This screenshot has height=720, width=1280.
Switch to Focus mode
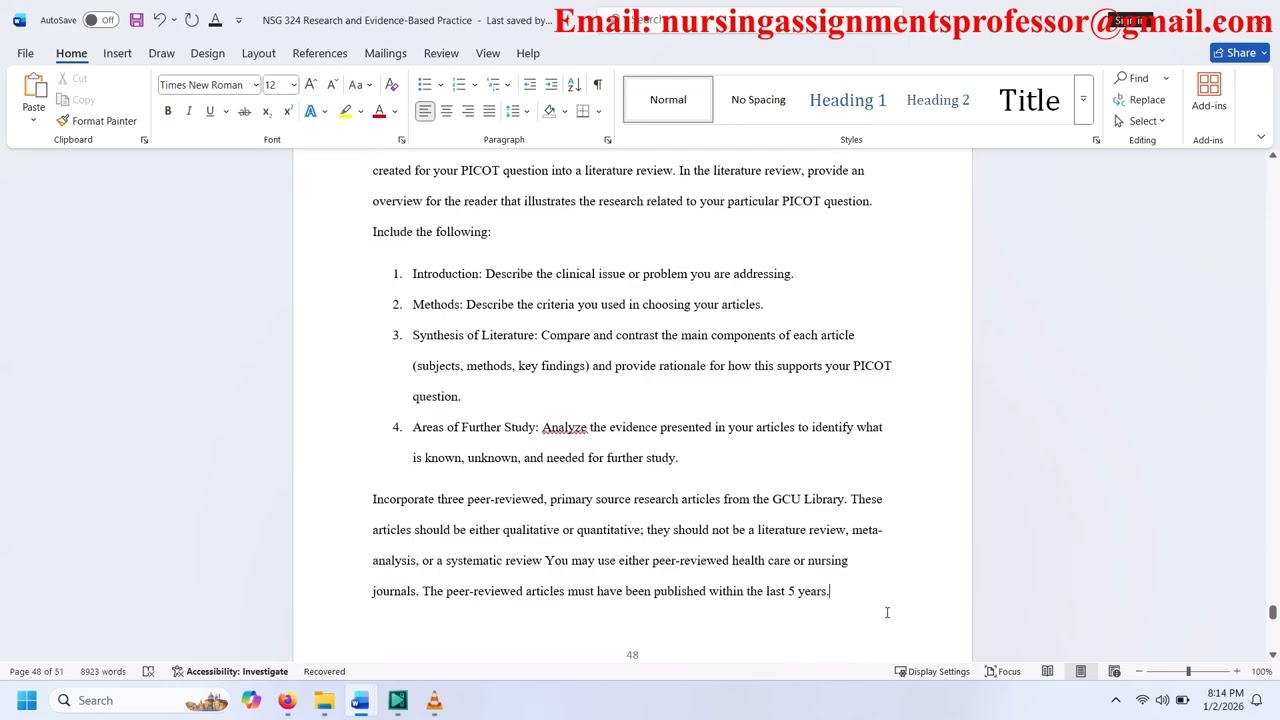pyautogui.click(x=1003, y=672)
